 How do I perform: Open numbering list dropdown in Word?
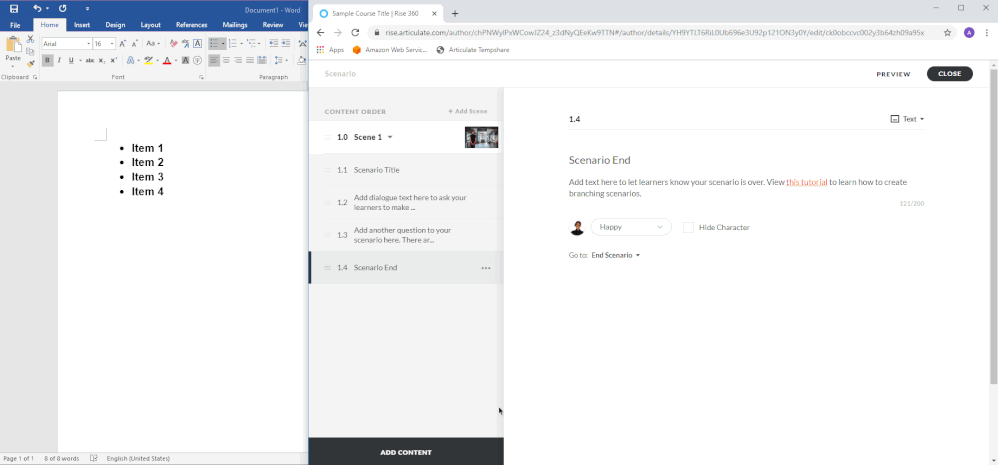[242, 43]
